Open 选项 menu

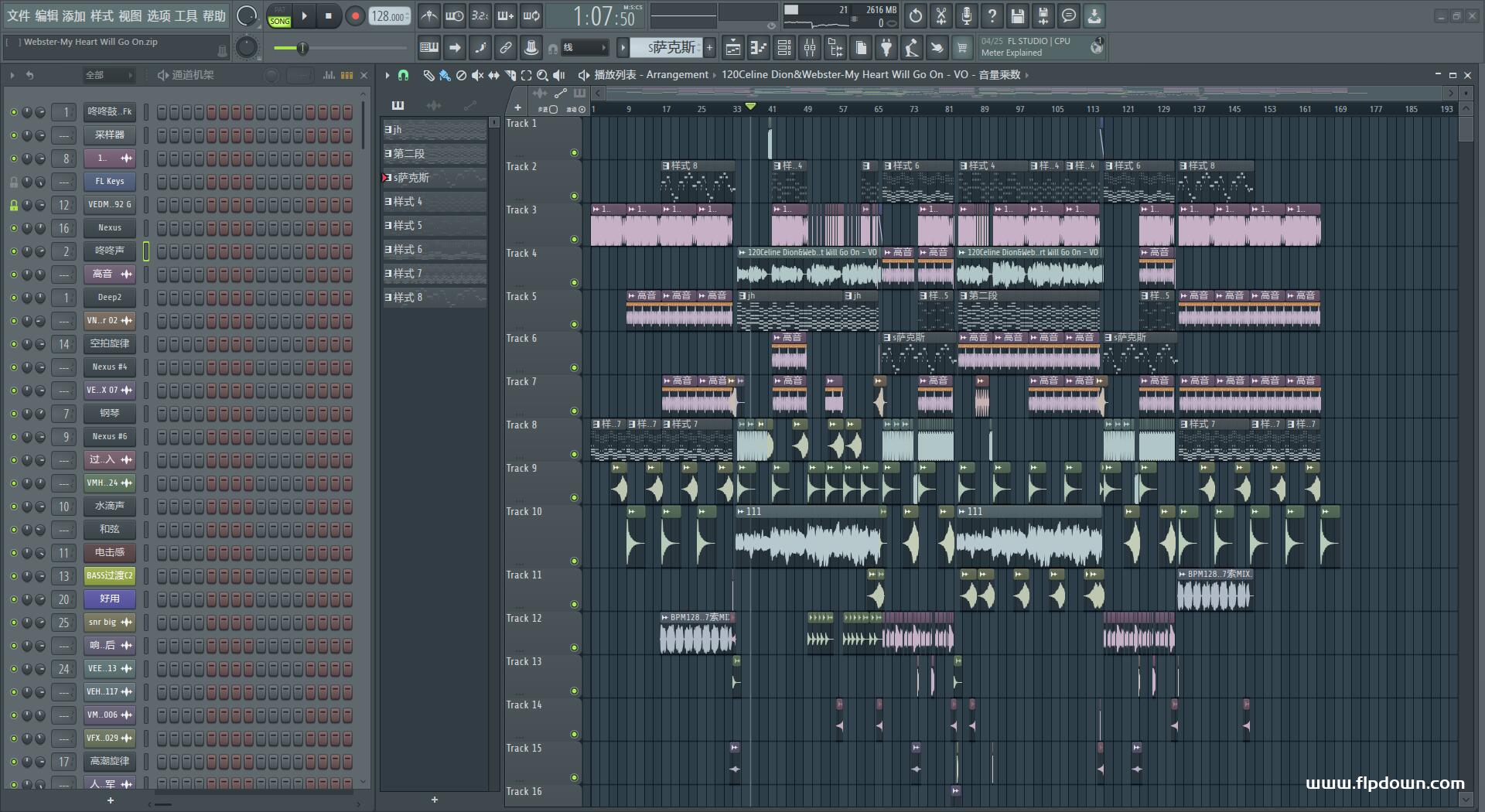point(159,15)
